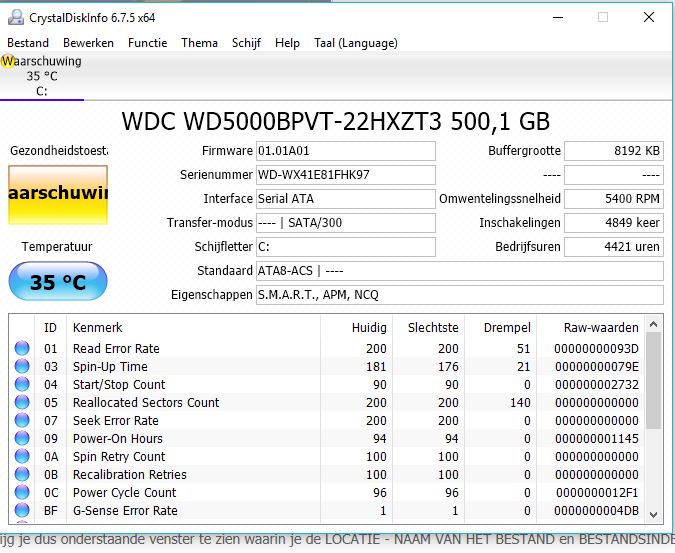
Task: Click the SMART list vertical scrollbar thumb
Action: pyautogui.click(x=653, y=380)
